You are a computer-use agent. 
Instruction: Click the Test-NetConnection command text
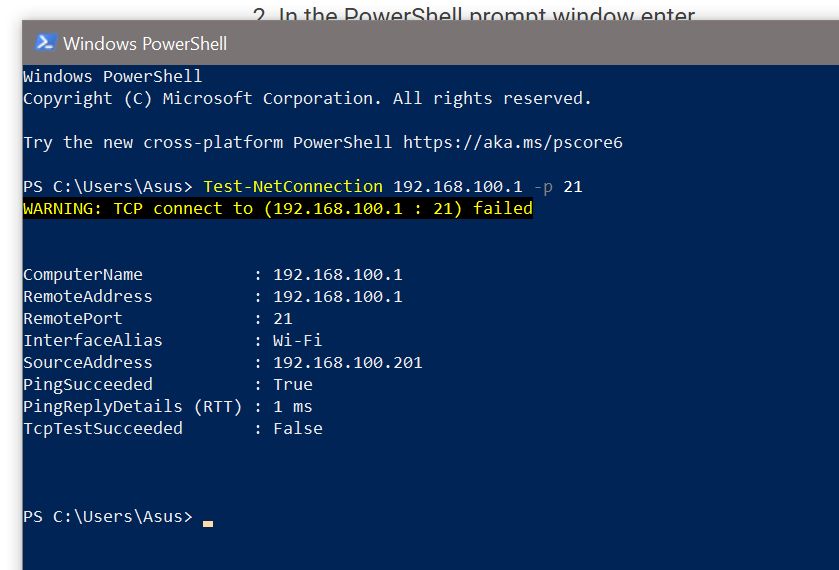pyautogui.click(x=293, y=186)
